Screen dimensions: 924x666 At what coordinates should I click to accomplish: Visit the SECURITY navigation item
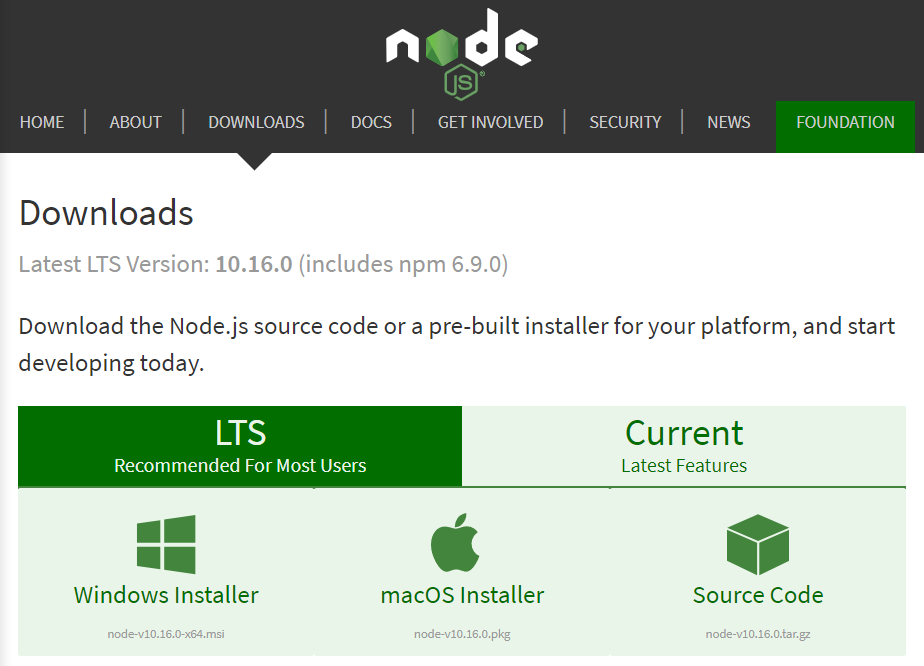pos(625,122)
